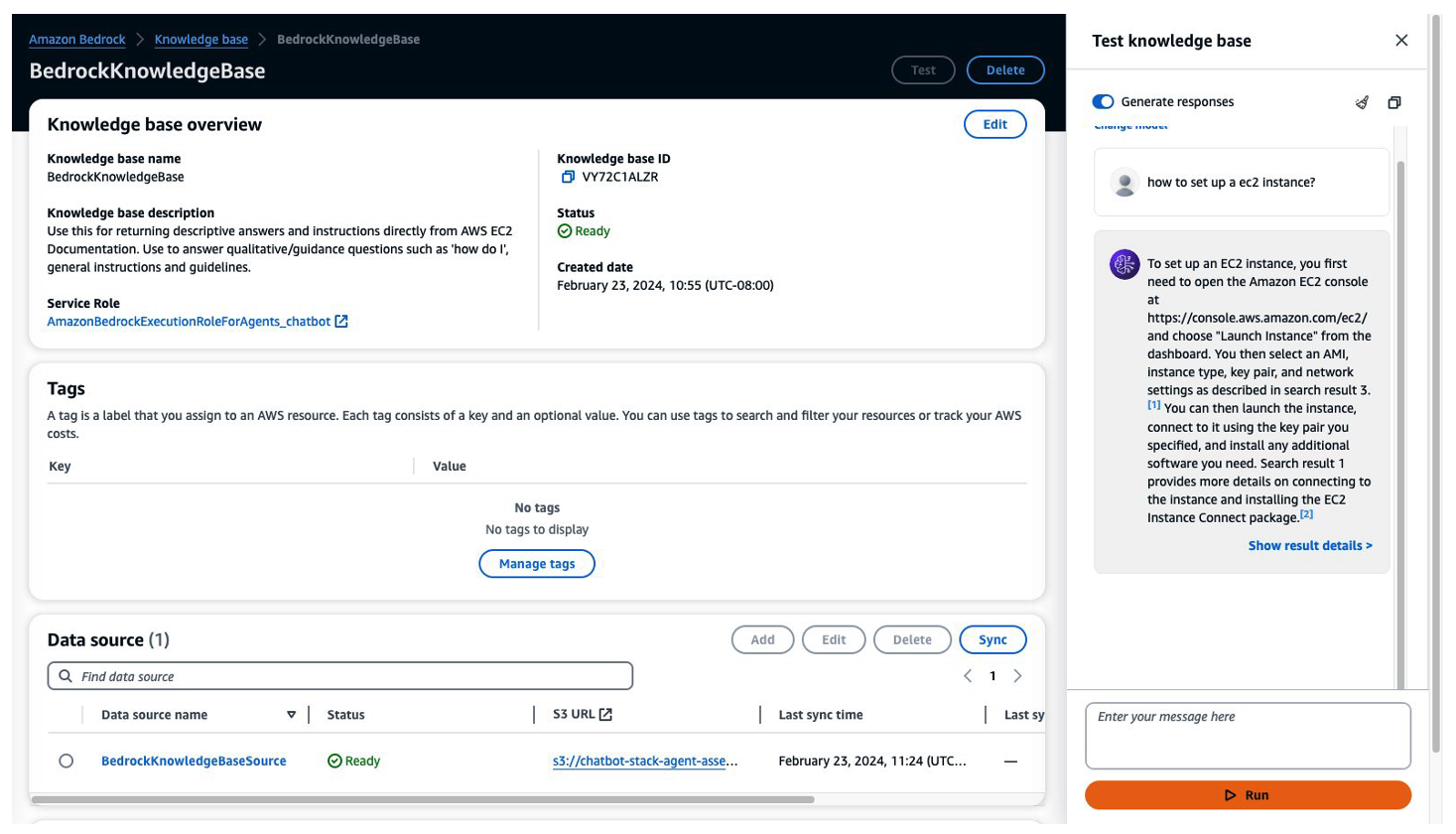Go to next data source page

coord(1017,676)
